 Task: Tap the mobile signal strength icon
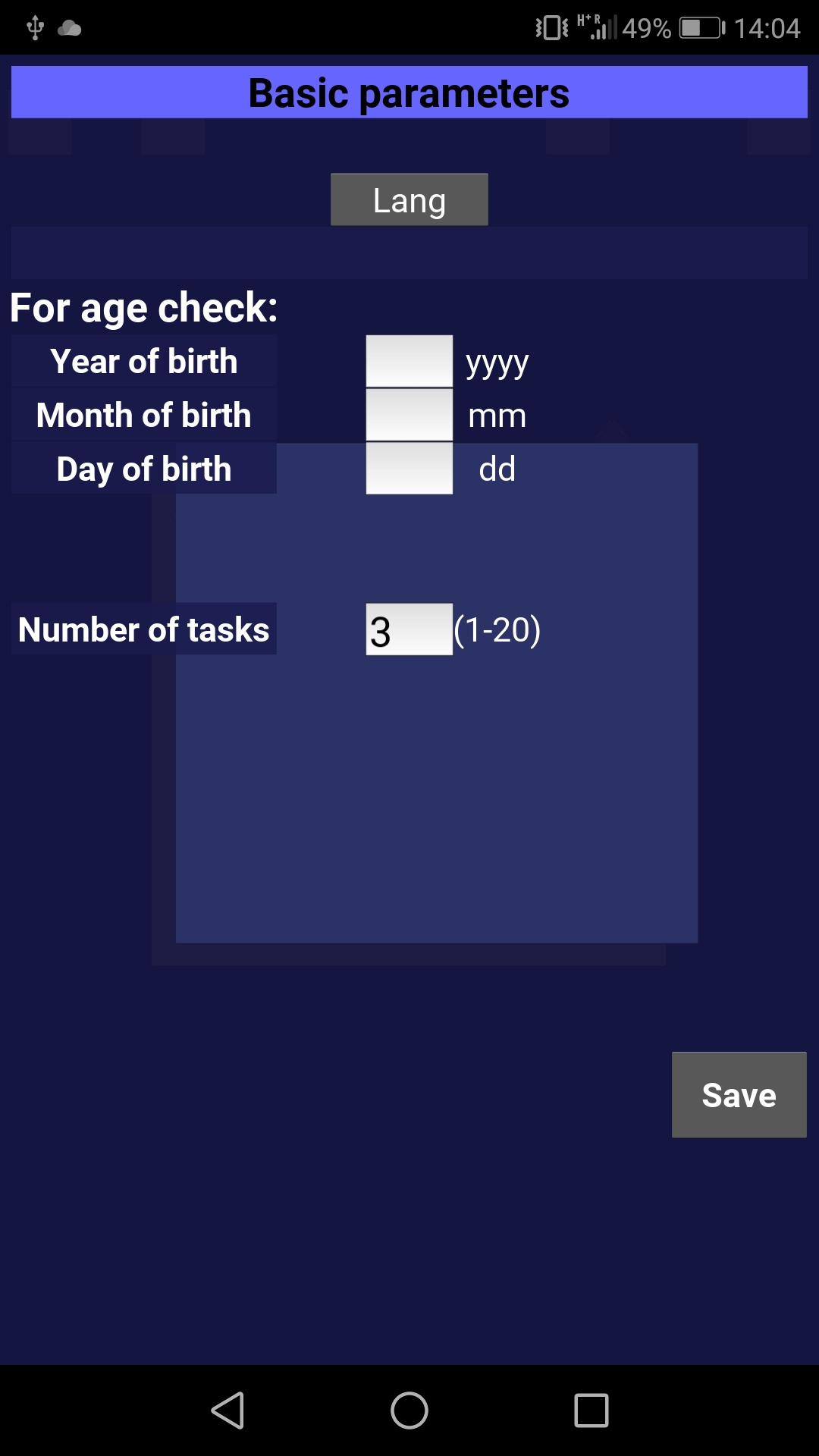(x=599, y=28)
